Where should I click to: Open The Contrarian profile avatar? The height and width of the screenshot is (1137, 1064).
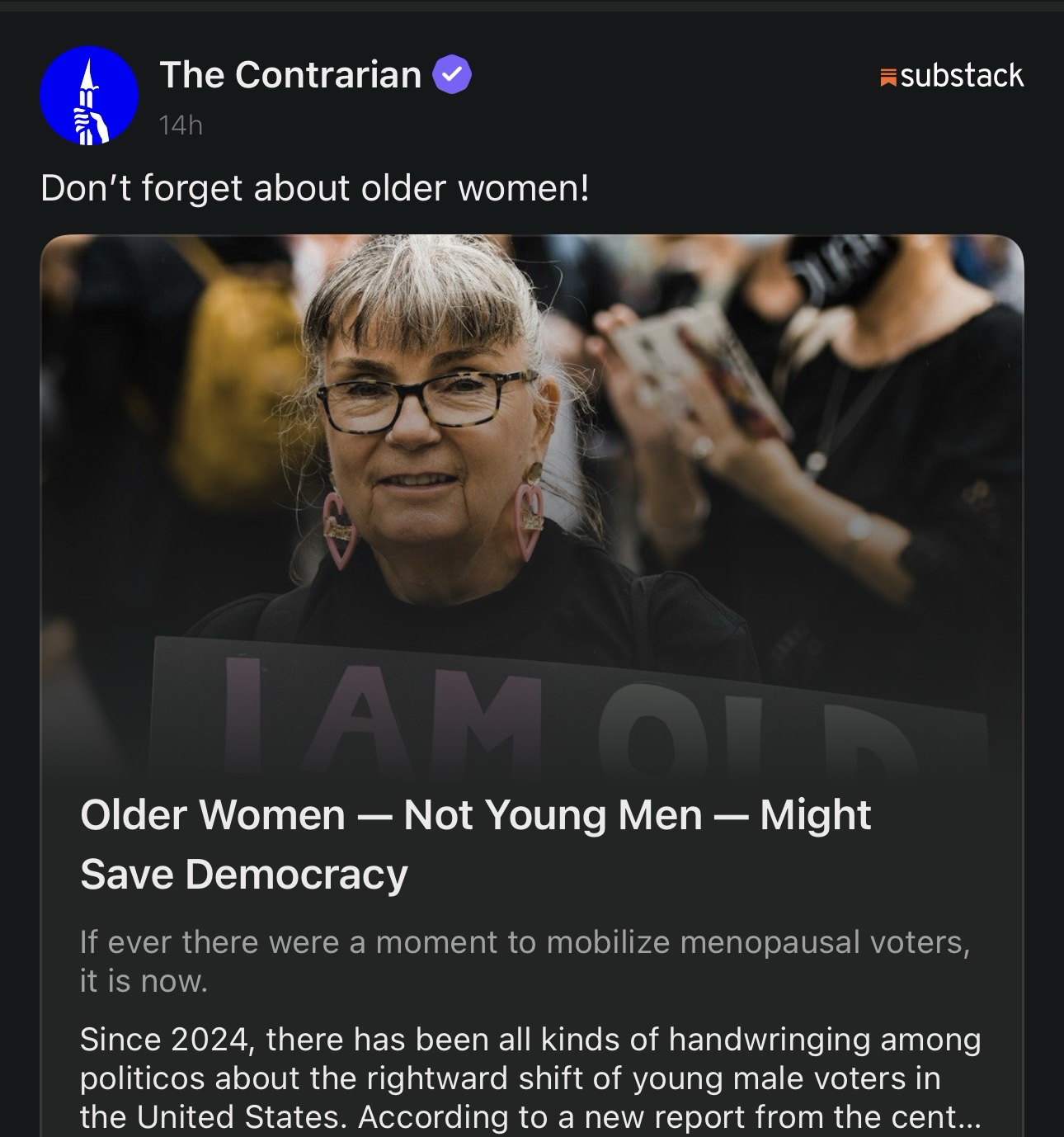tap(89, 96)
